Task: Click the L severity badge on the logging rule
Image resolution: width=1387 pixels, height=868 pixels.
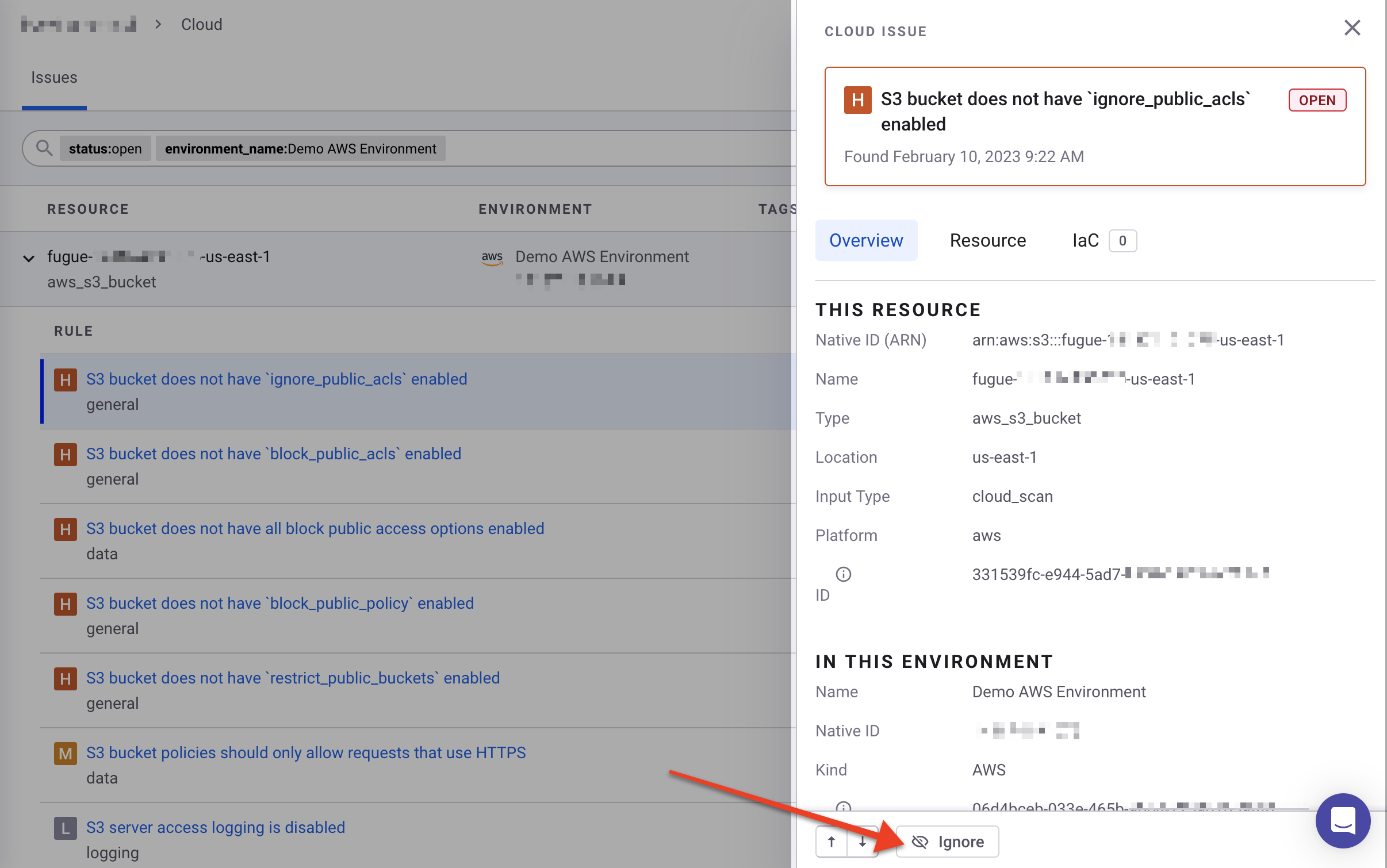Action: (66, 828)
